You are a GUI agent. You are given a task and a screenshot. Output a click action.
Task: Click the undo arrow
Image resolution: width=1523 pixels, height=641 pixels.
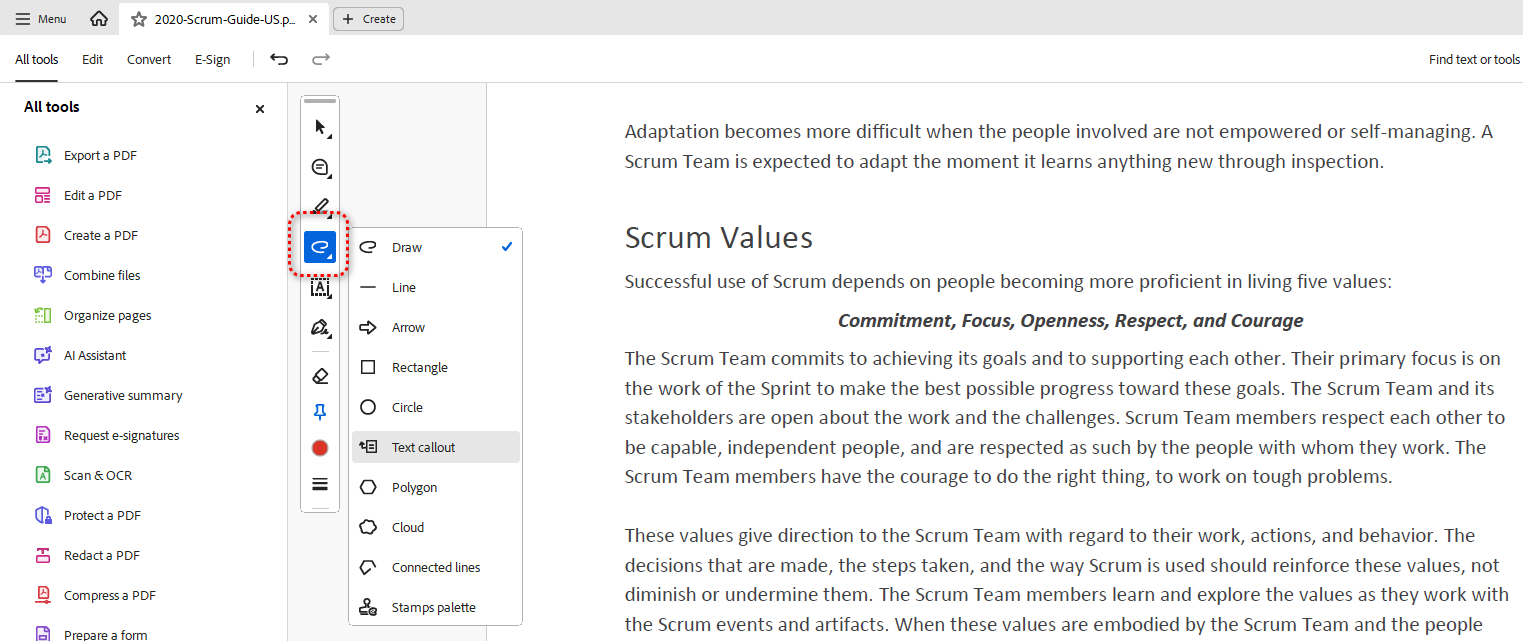coord(279,59)
